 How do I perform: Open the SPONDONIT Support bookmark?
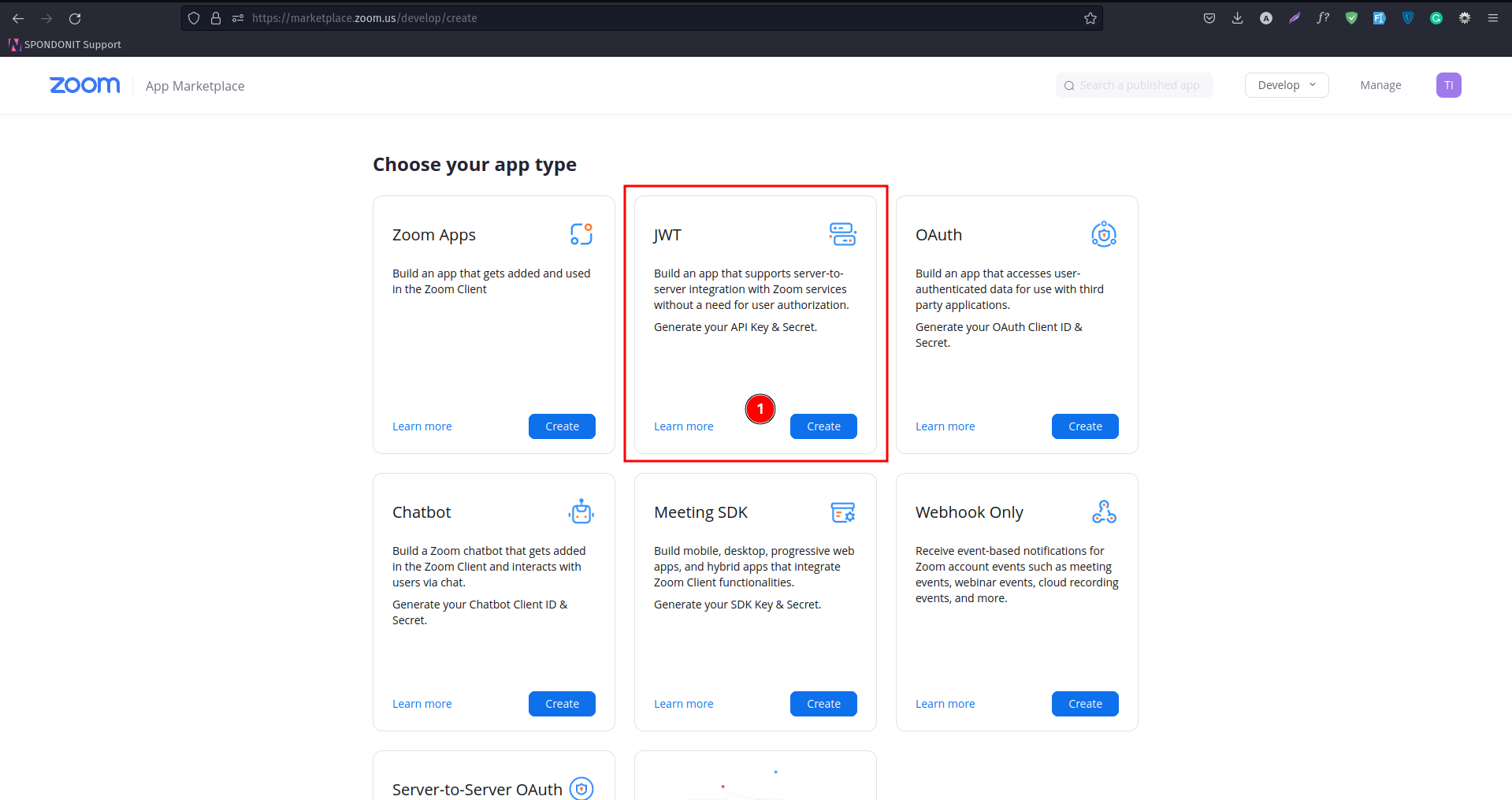click(65, 45)
